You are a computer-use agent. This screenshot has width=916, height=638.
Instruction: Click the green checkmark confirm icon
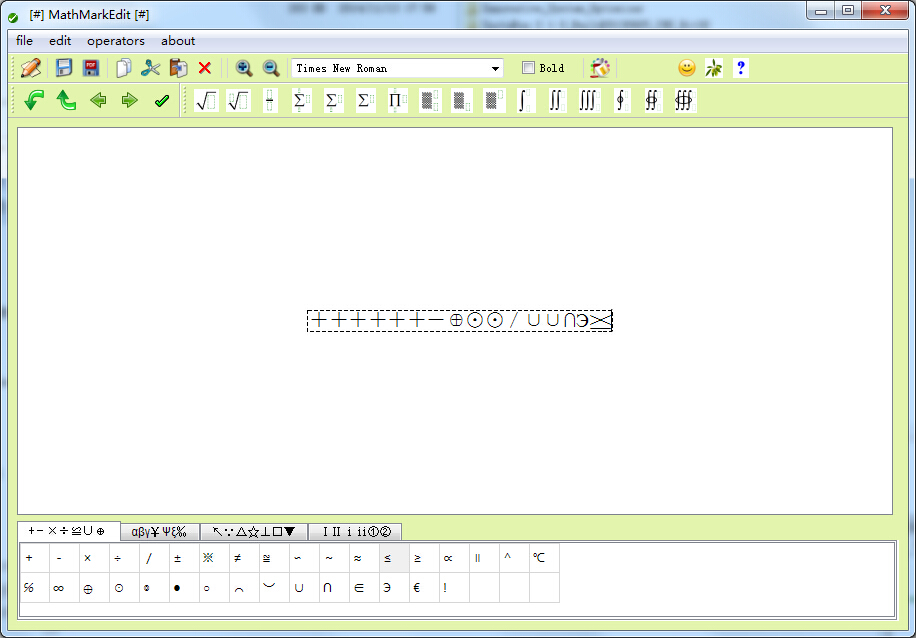click(x=162, y=100)
